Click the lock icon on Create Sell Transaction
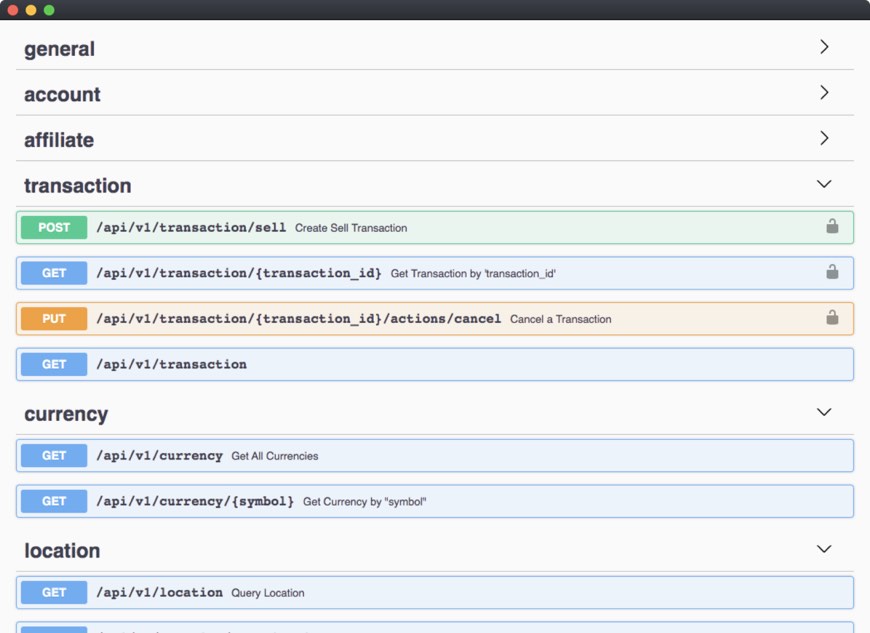Image resolution: width=870 pixels, height=633 pixels. pos(832,227)
